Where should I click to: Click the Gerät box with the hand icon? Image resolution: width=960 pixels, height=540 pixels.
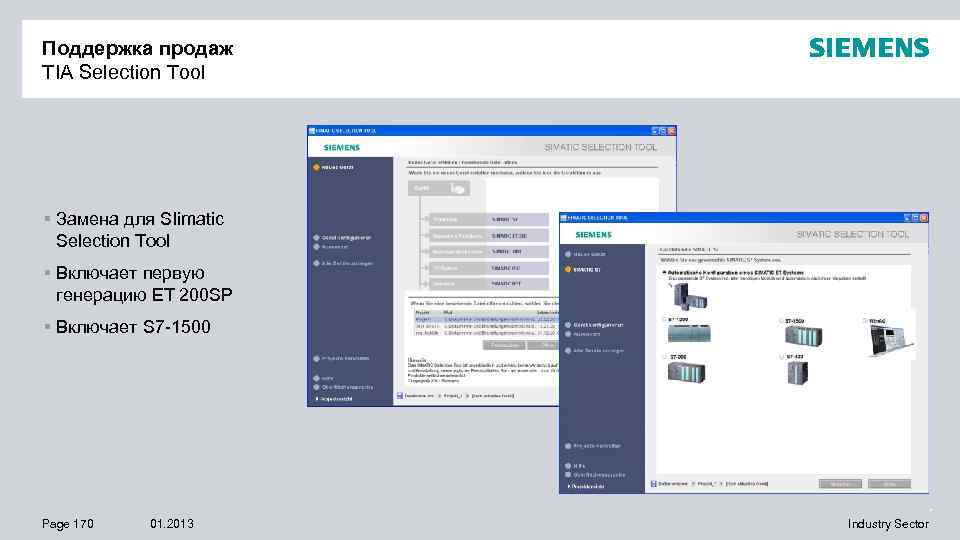[x=439, y=189]
